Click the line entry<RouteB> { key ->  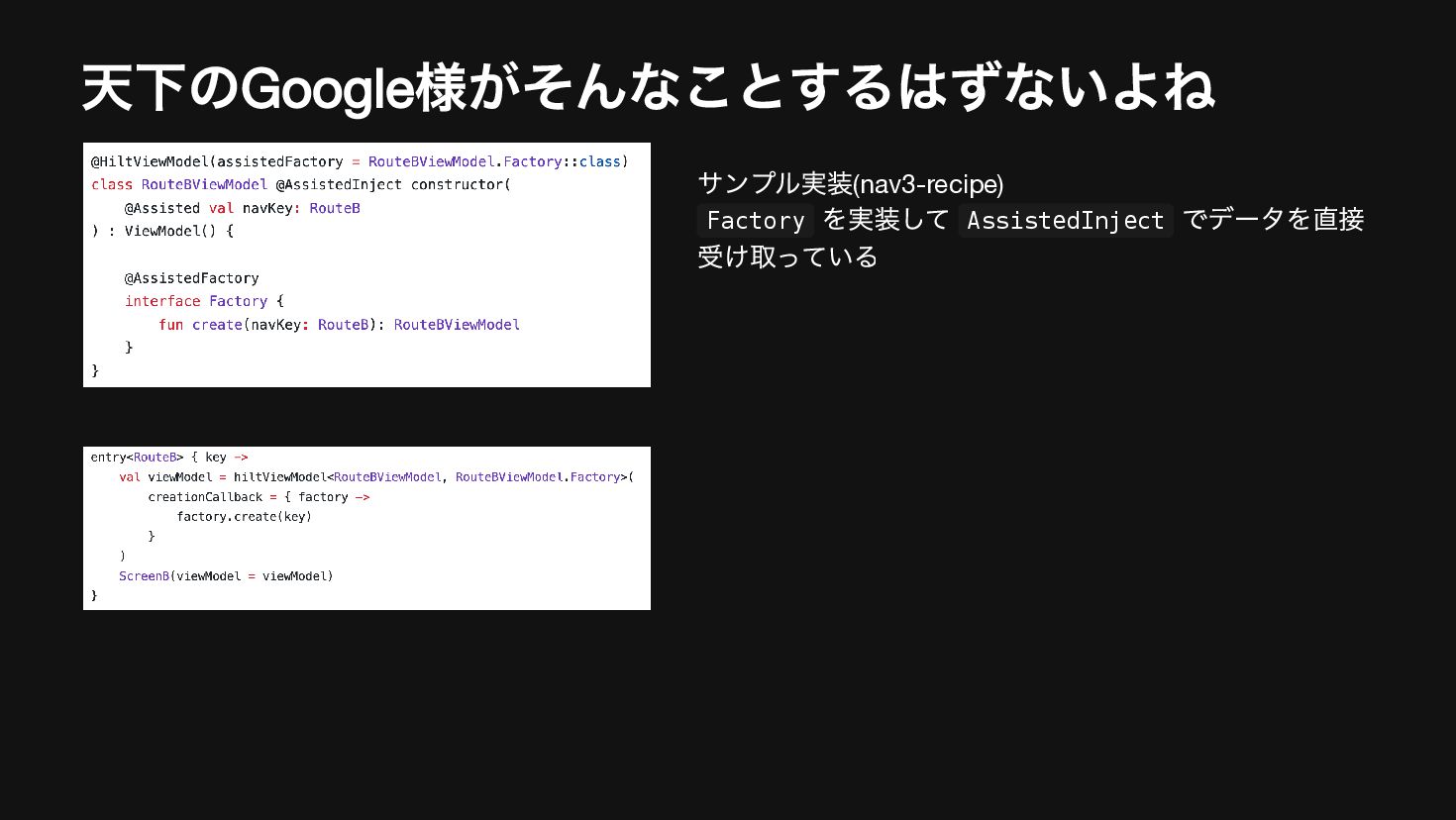click(169, 458)
